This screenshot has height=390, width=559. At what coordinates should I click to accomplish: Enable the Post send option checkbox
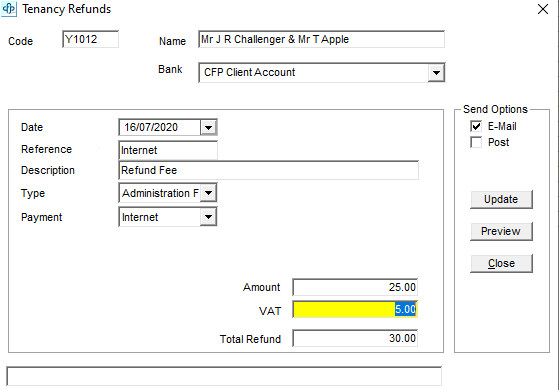click(476, 142)
